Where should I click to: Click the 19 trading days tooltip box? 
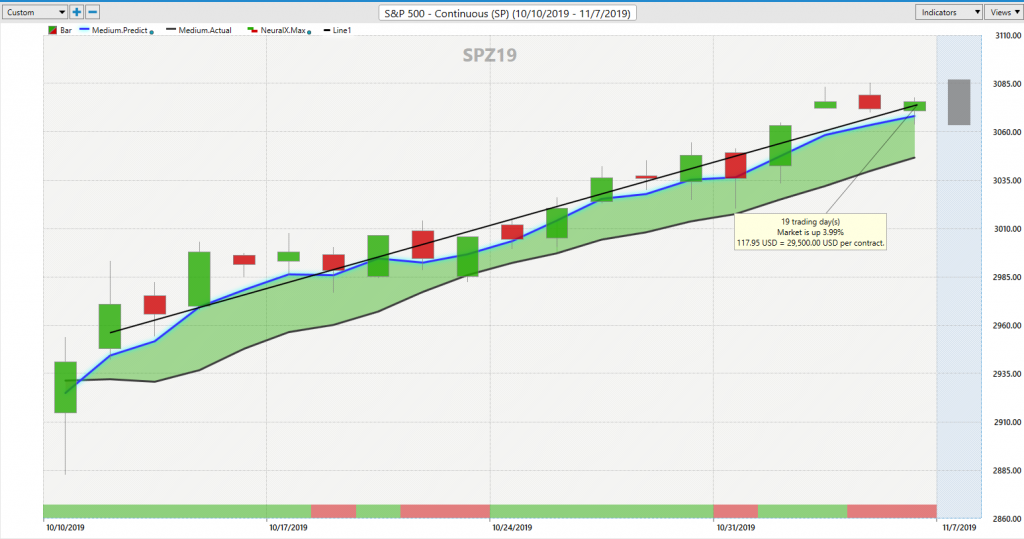pyautogui.click(x=810, y=232)
